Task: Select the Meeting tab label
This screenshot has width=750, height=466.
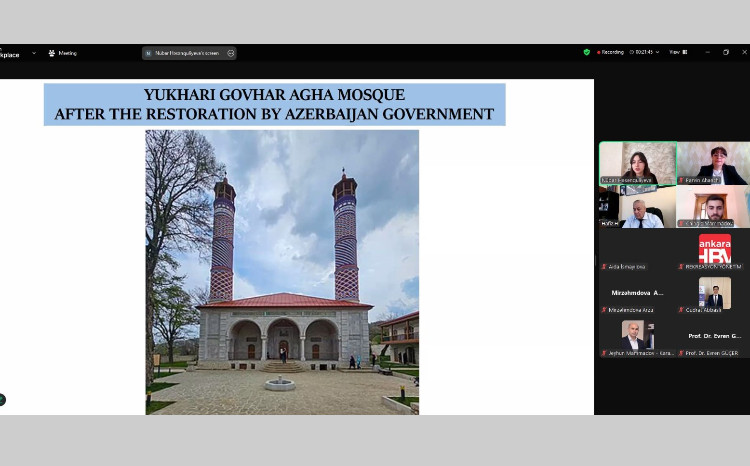Action: 67,53
